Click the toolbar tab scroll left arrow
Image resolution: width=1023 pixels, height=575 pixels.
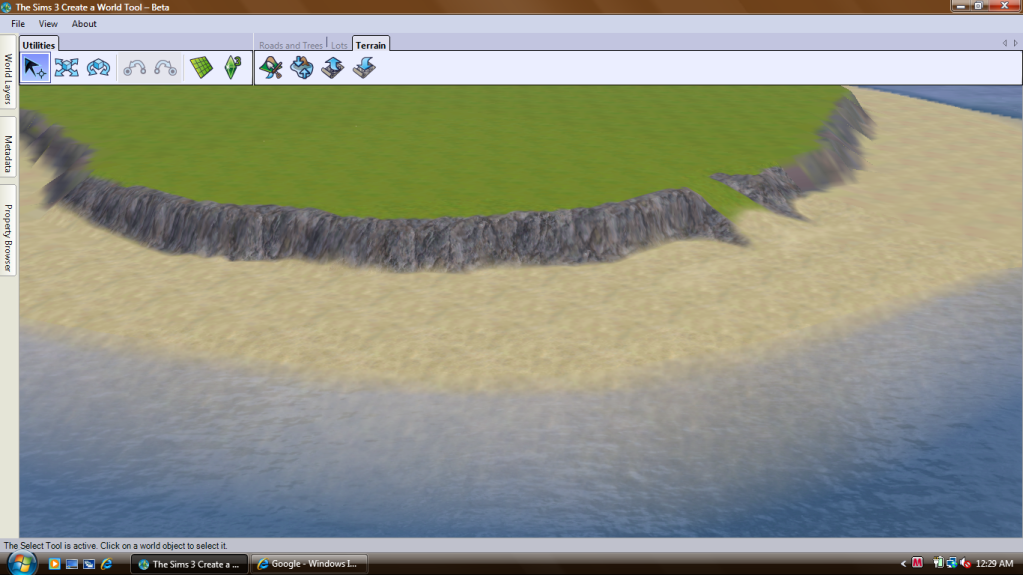1005,43
